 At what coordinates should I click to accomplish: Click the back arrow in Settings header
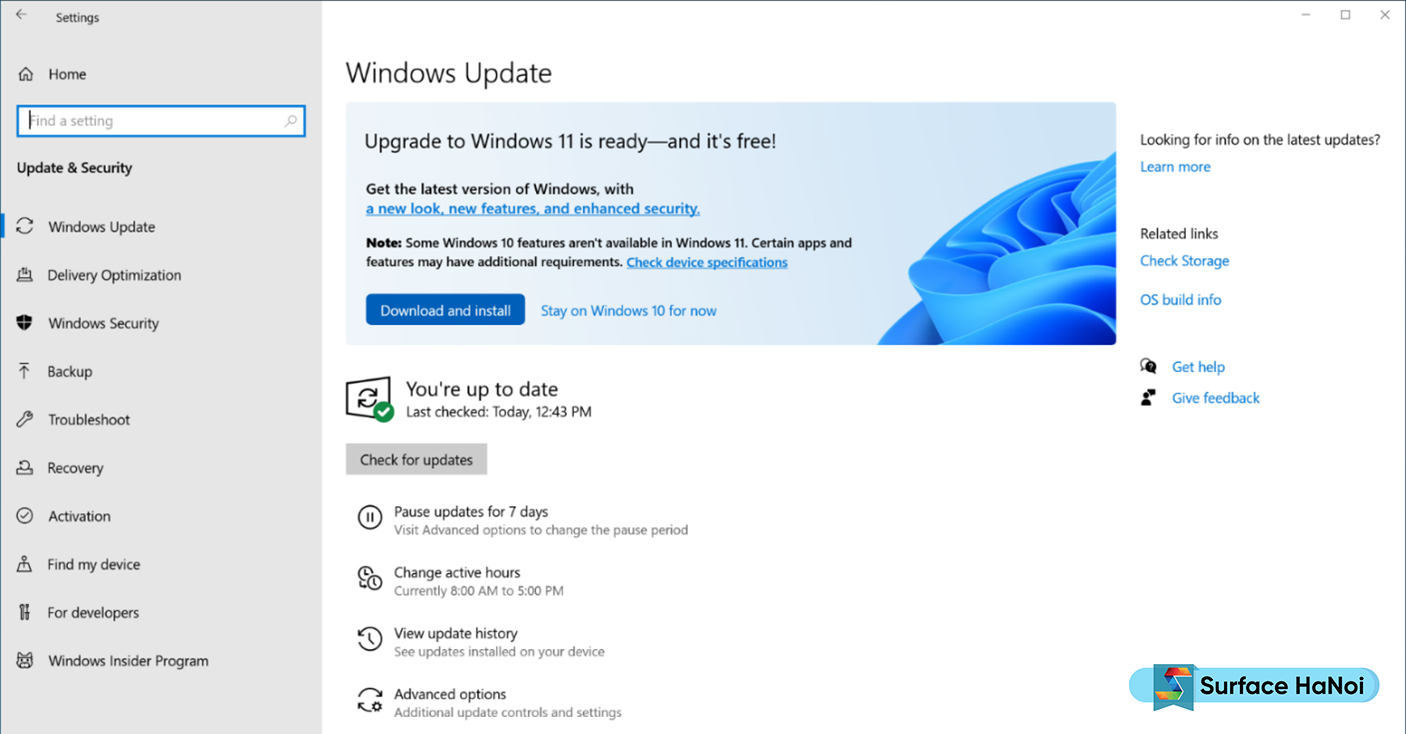click(21, 16)
